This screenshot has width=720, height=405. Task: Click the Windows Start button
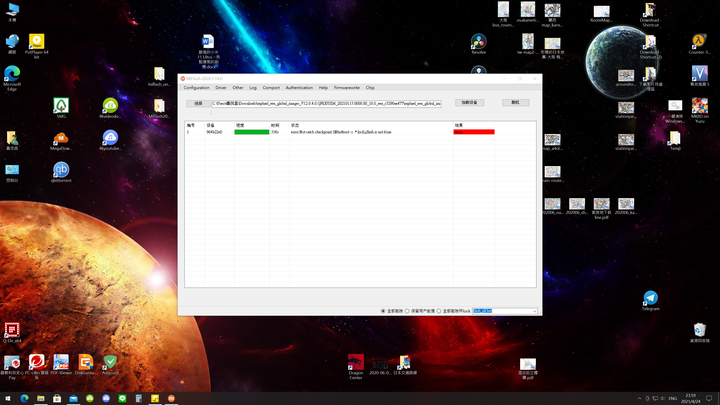pyautogui.click(x=8, y=398)
